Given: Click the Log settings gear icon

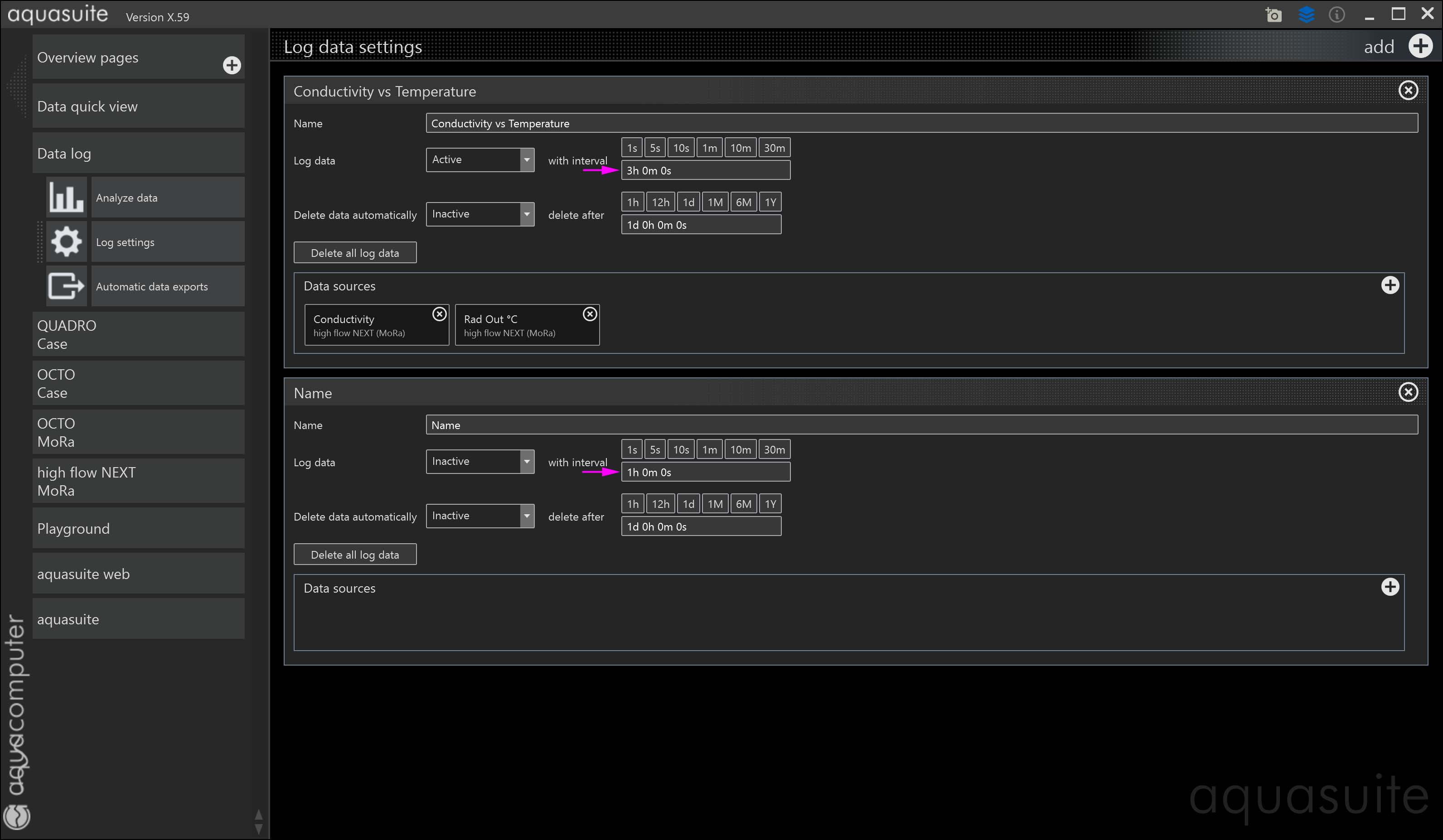Looking at the screenshot, I should 67,241.
